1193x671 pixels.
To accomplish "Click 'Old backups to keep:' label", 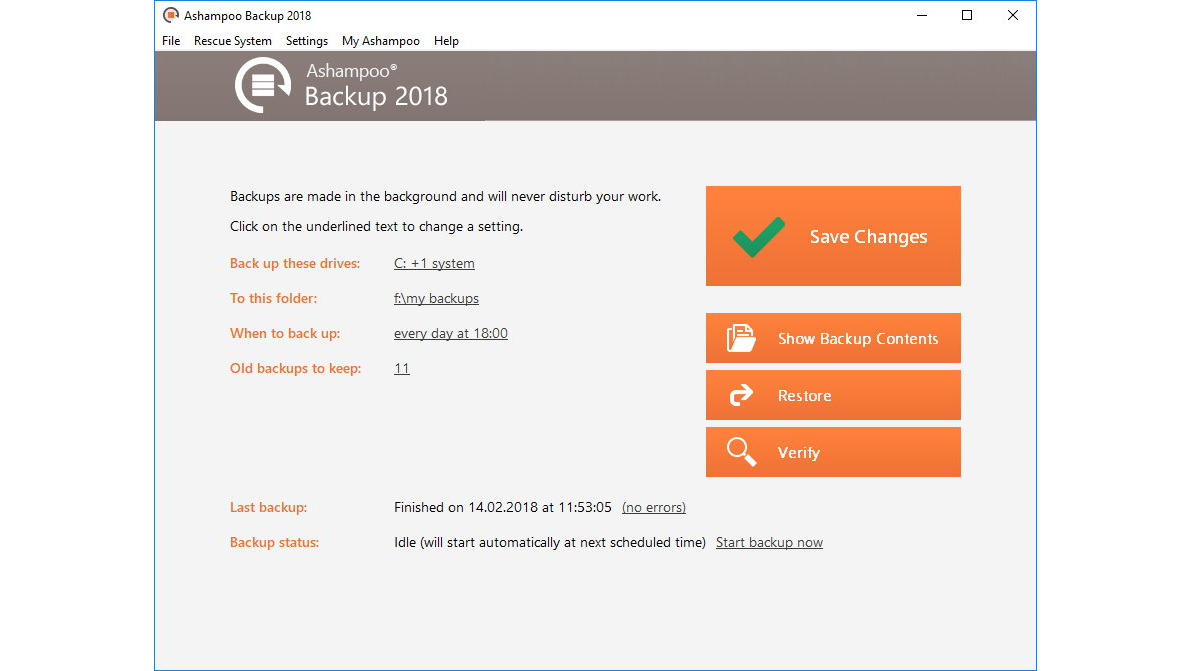I will point(295,368).
